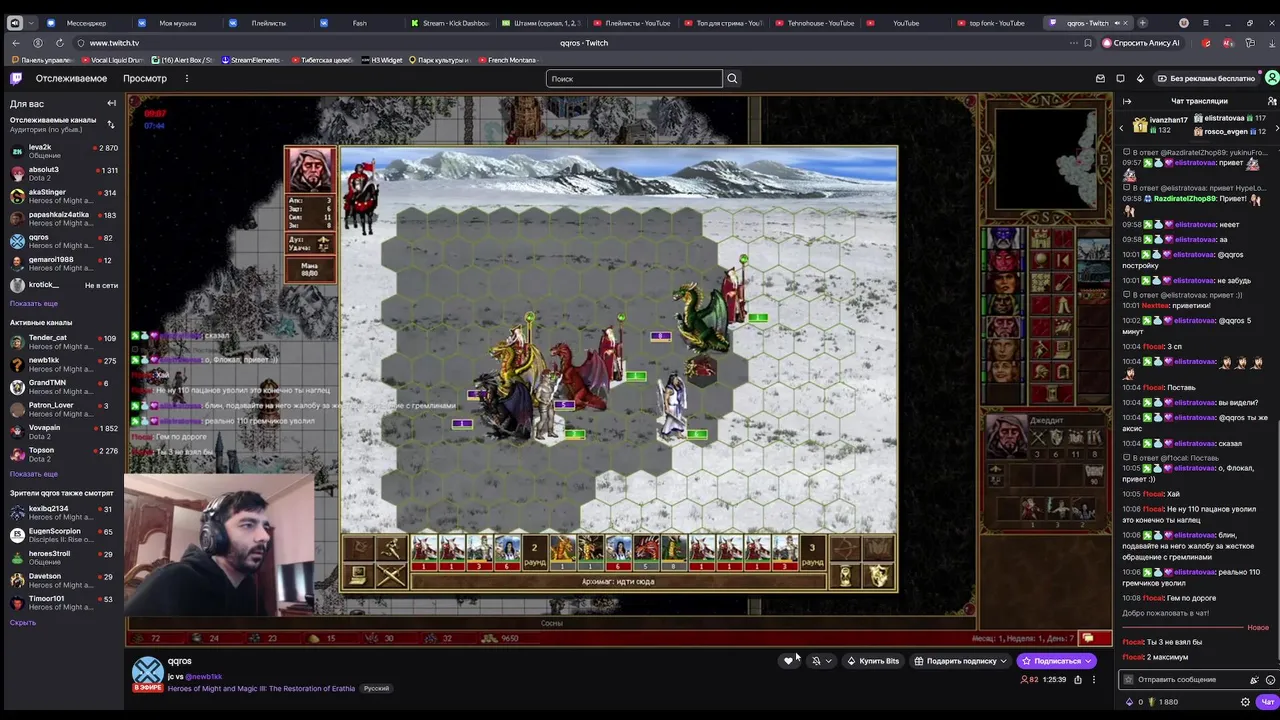Expand 'Показать еще' under followed channels
The image size is (1280, 720).
(34, 303)
